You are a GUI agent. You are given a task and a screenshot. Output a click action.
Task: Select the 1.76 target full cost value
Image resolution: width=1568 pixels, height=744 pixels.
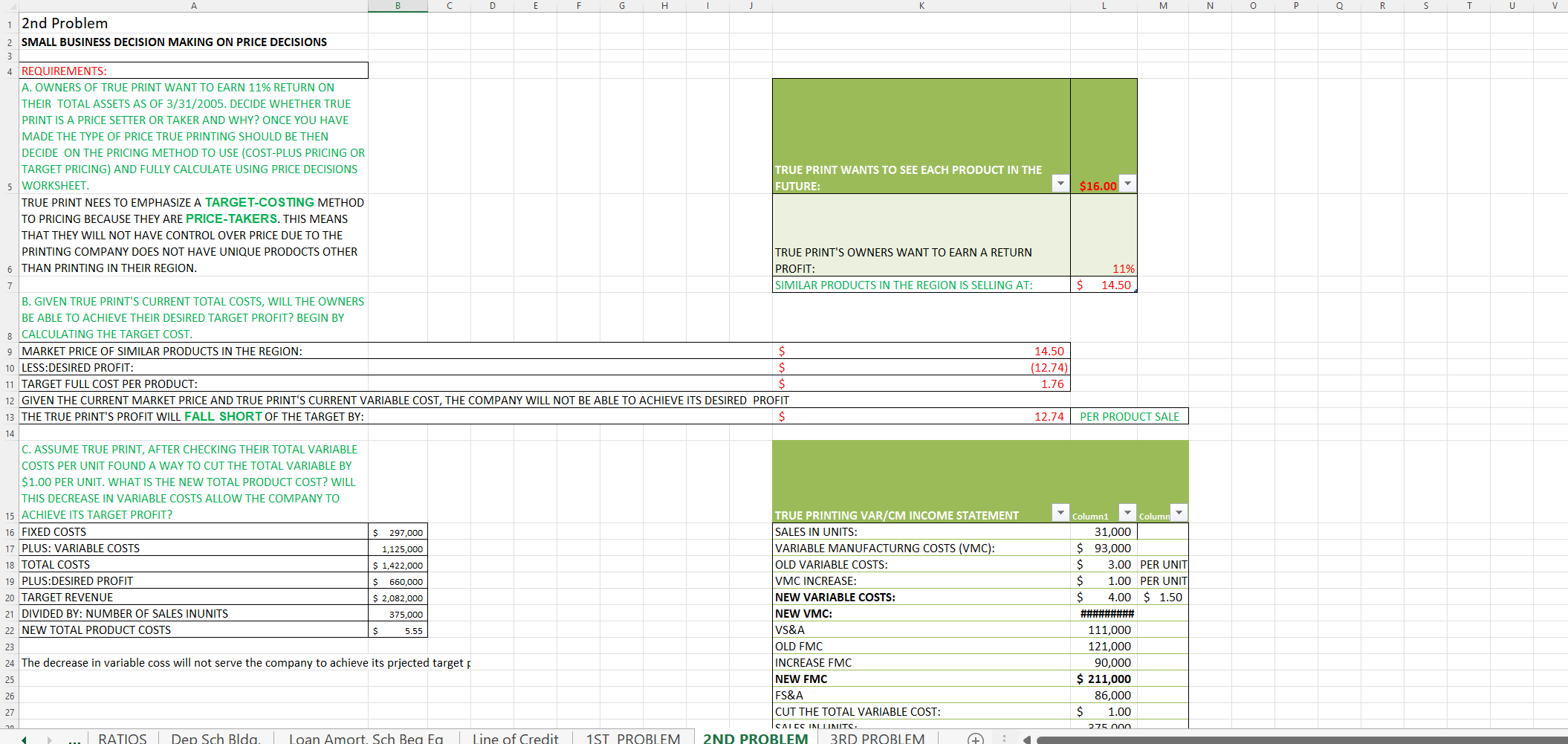[921, 384]
